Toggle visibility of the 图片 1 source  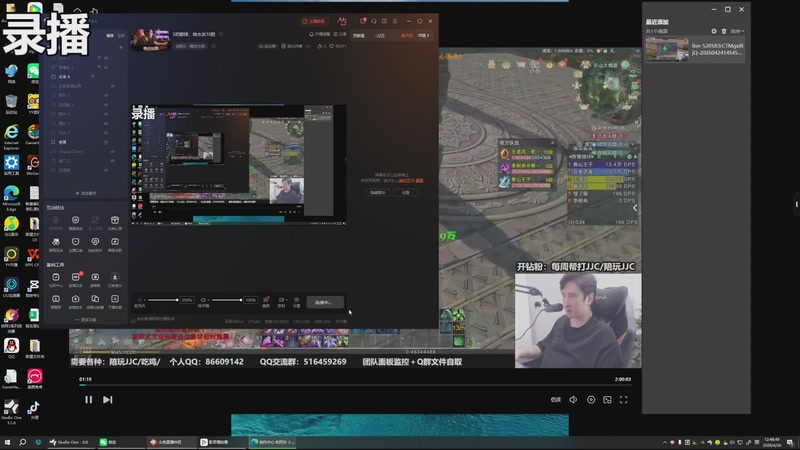point(107,95)
